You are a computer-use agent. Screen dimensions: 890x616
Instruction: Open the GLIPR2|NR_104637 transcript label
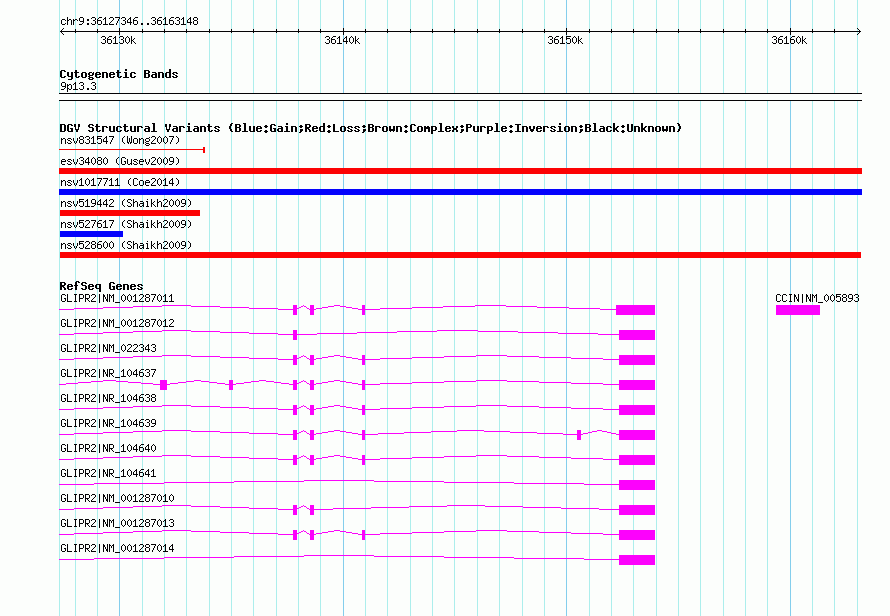tap(108, 374)
